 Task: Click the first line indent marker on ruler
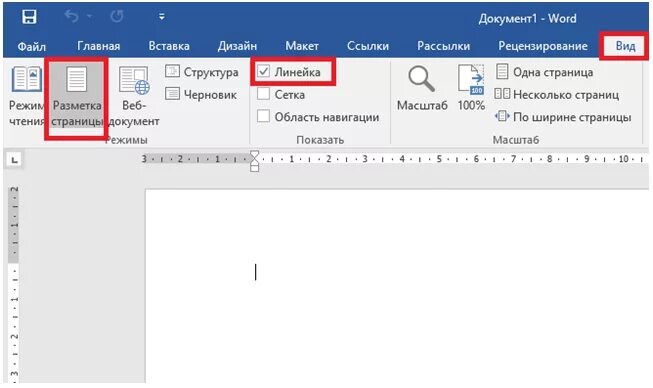254,155
